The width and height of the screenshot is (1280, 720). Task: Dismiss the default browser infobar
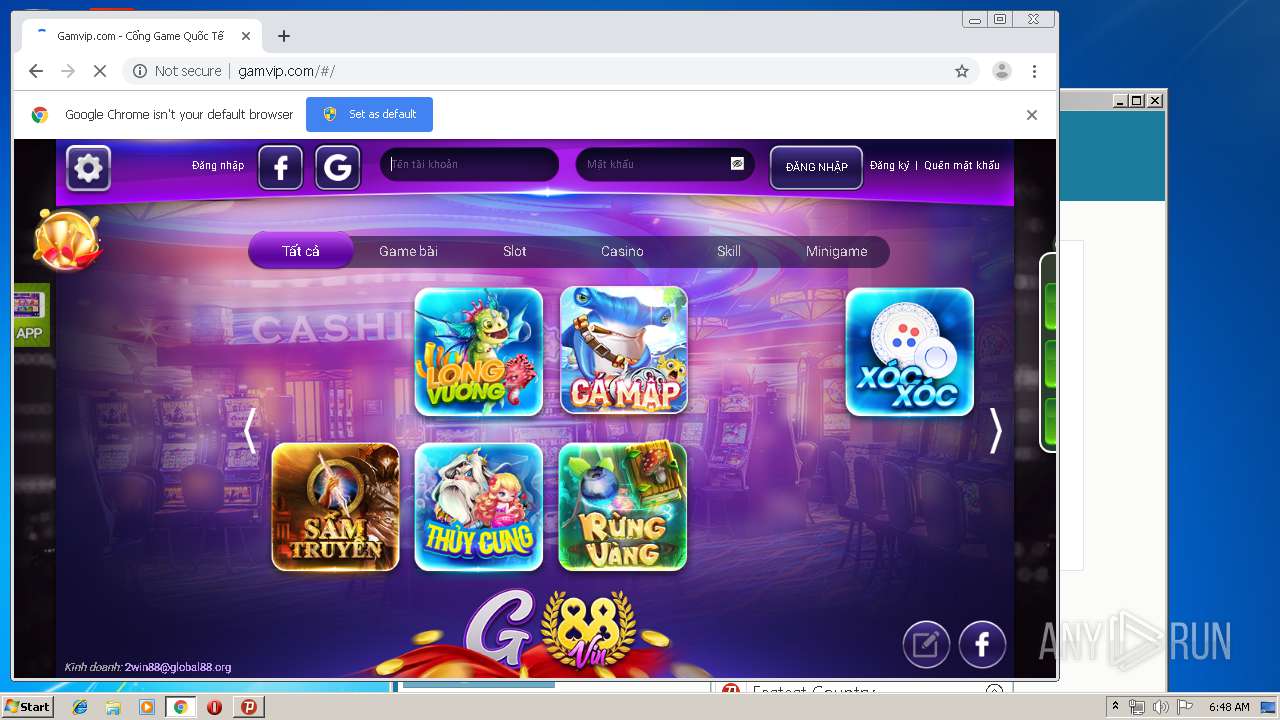1032,115
